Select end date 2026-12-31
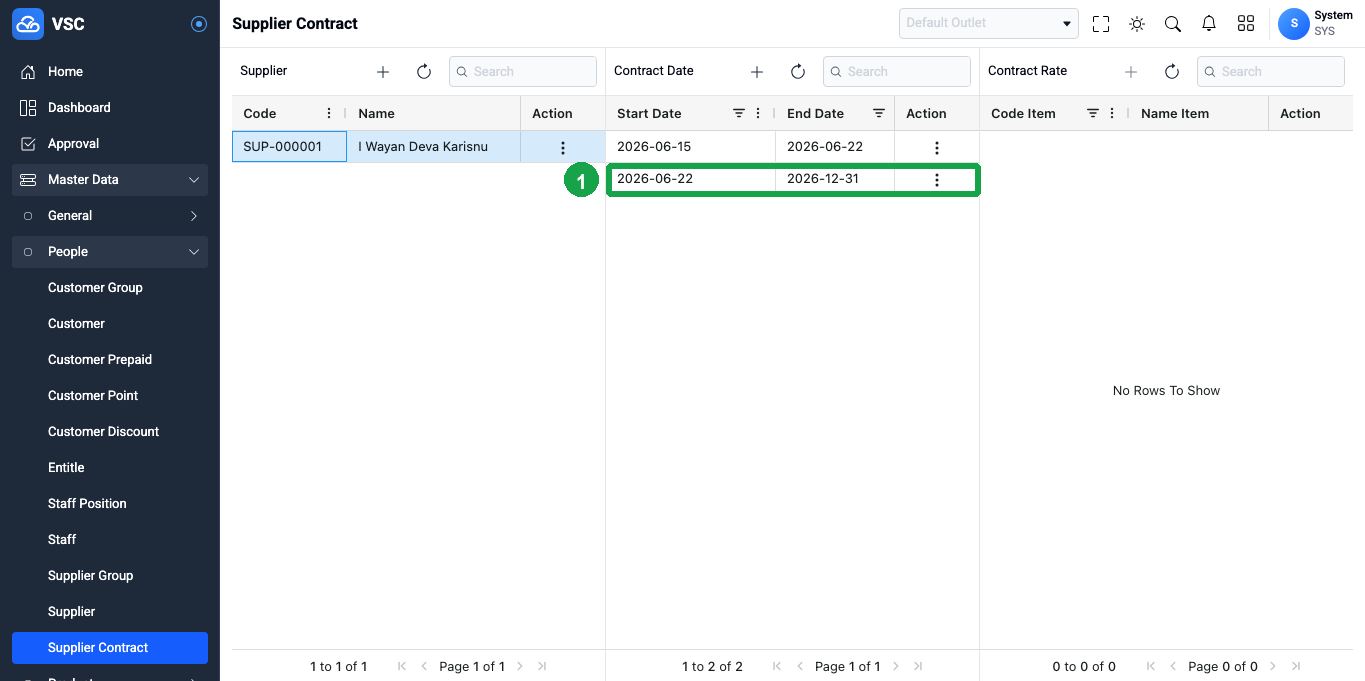The image size is (1365, 681). (835, 178)
